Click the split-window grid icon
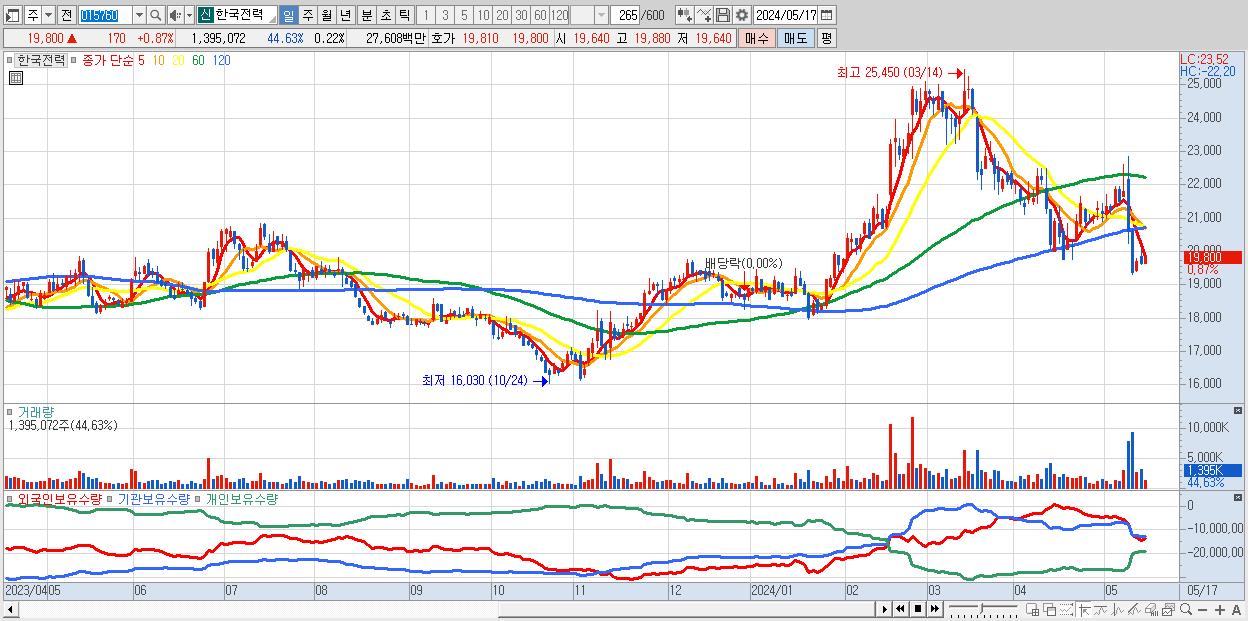The image size is (1248, 621). [x=1033, y=609]
